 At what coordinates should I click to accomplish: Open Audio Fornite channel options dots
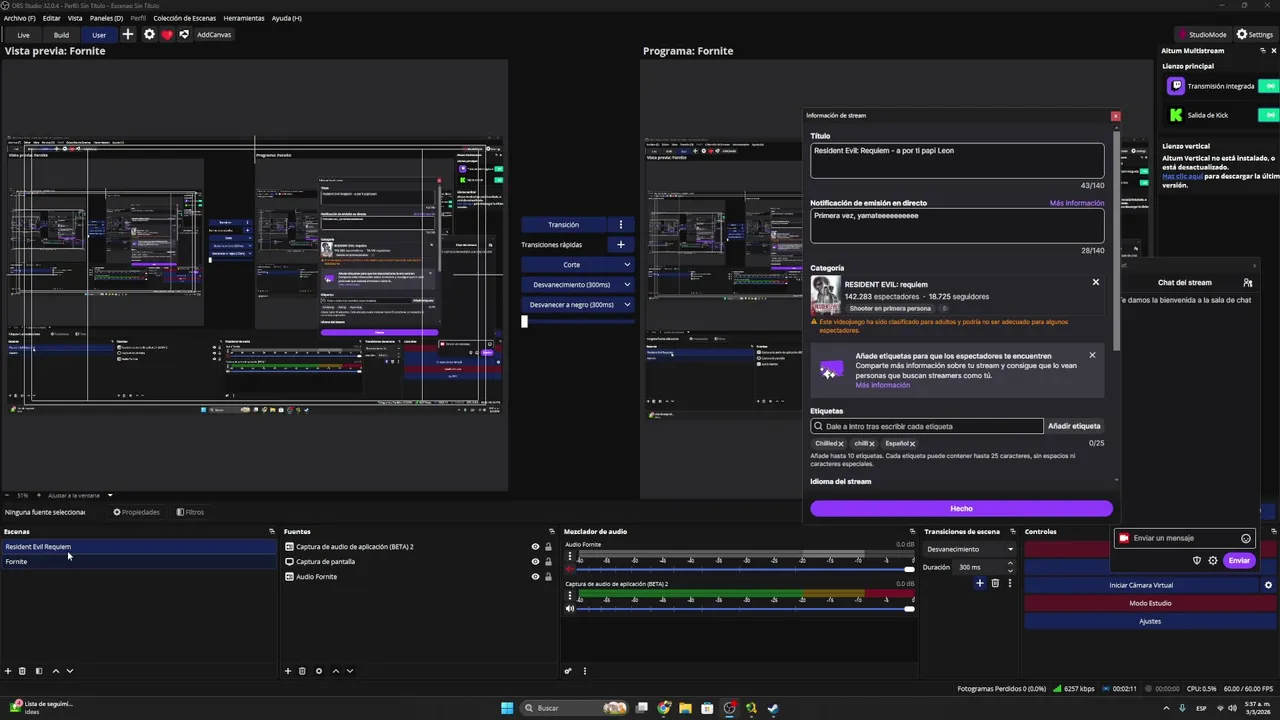point(571,555)
